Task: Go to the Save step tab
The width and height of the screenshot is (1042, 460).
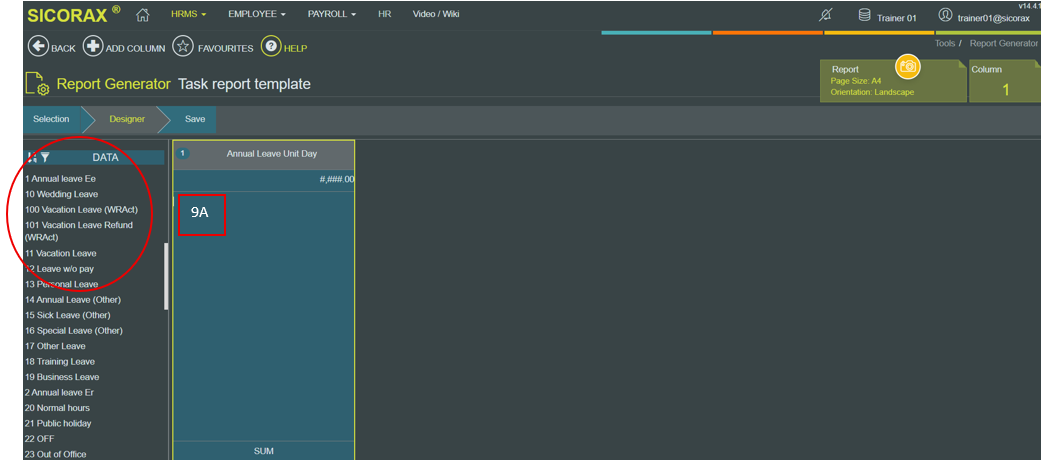Action: pos(195,119)
